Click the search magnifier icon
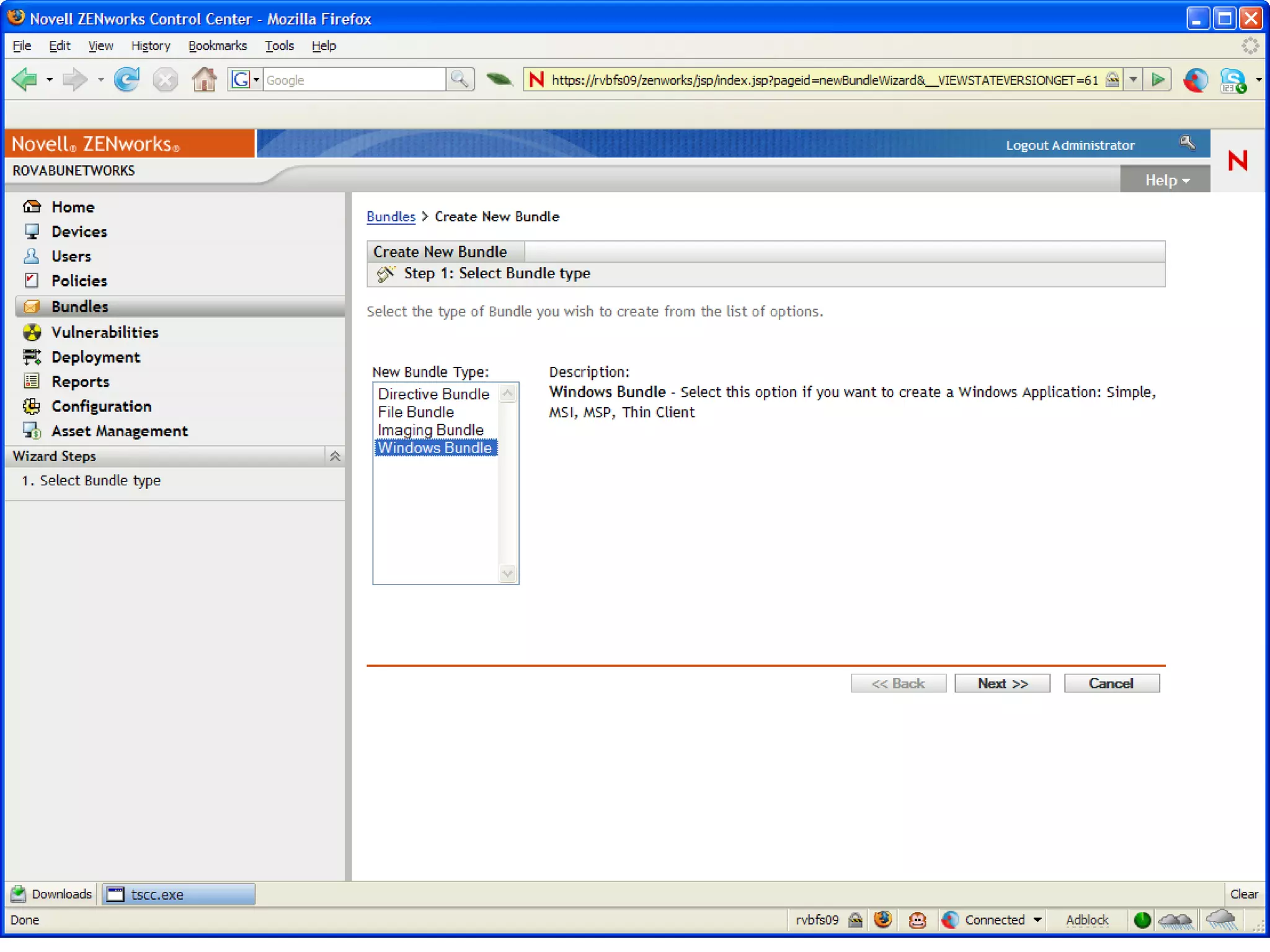 (460, 79)
